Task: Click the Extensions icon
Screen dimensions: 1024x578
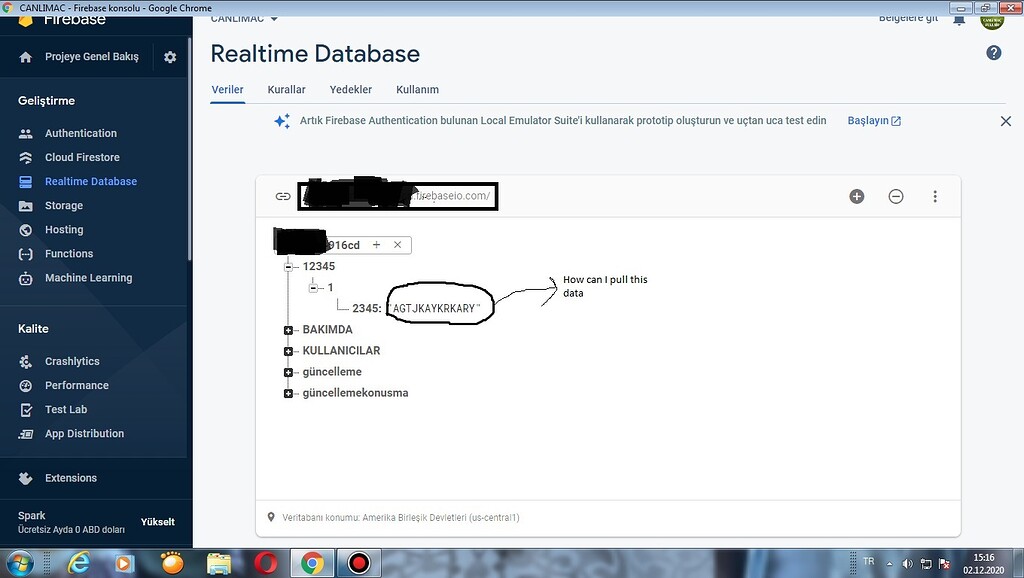Action: pos(25,478)
